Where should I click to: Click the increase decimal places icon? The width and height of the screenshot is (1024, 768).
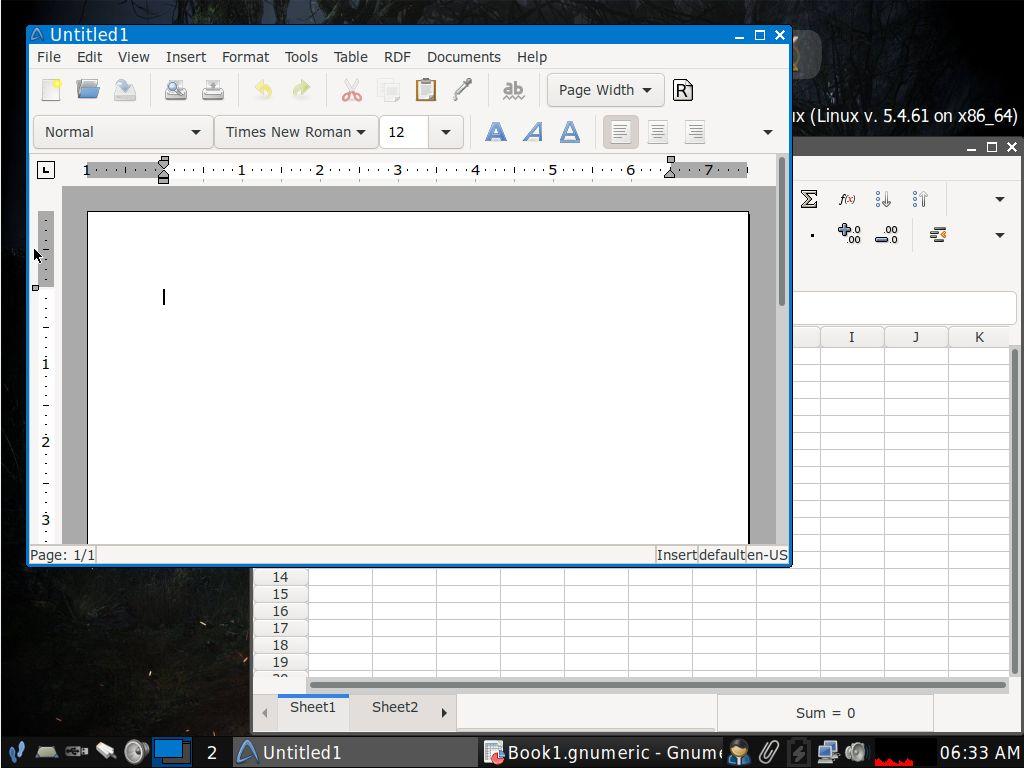coord(849,235)
